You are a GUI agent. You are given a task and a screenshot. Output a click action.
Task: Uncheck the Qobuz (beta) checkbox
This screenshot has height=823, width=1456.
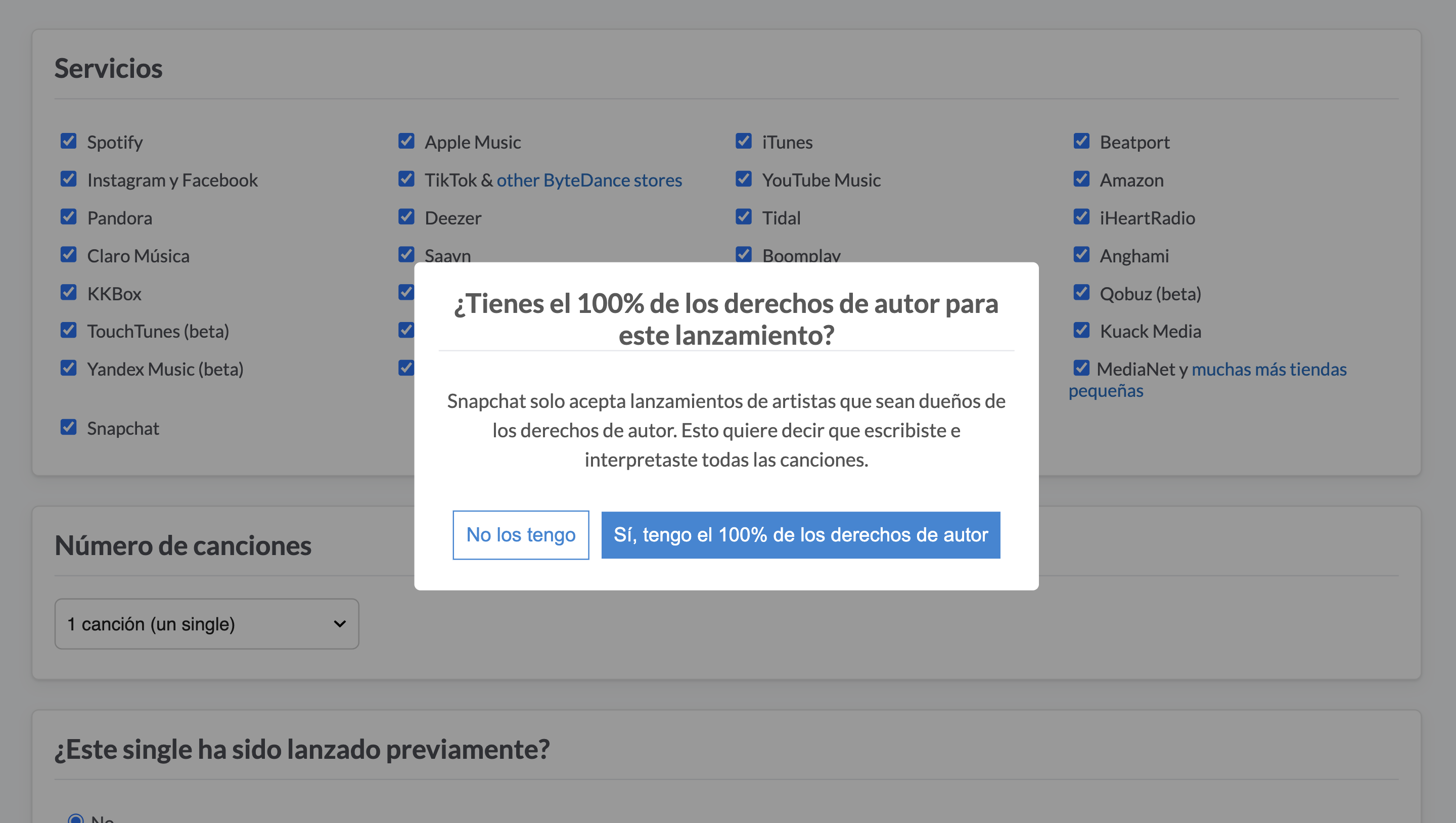(1081, 292)
